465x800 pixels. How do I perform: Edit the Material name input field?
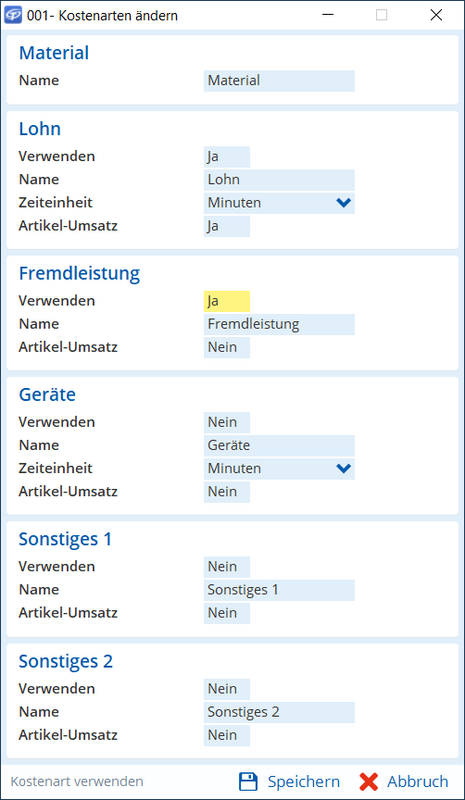point(279,81)
